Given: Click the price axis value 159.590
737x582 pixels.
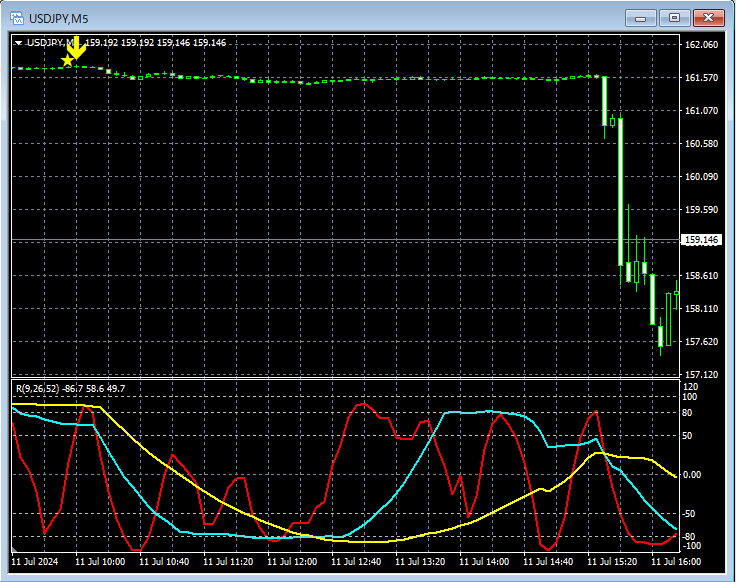Looking at the screenshot, I should 701,209.
